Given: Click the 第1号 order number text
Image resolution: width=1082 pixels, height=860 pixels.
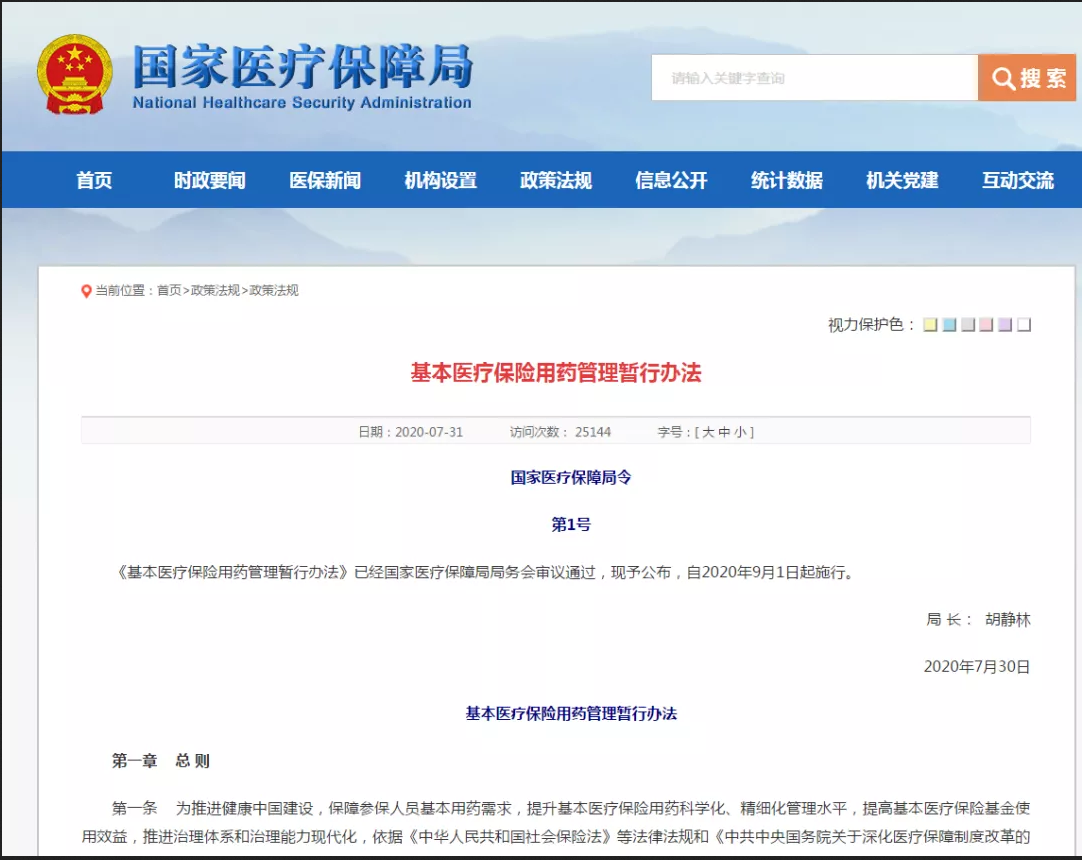Looking at the screenshot, I should [x=571, y=525].
